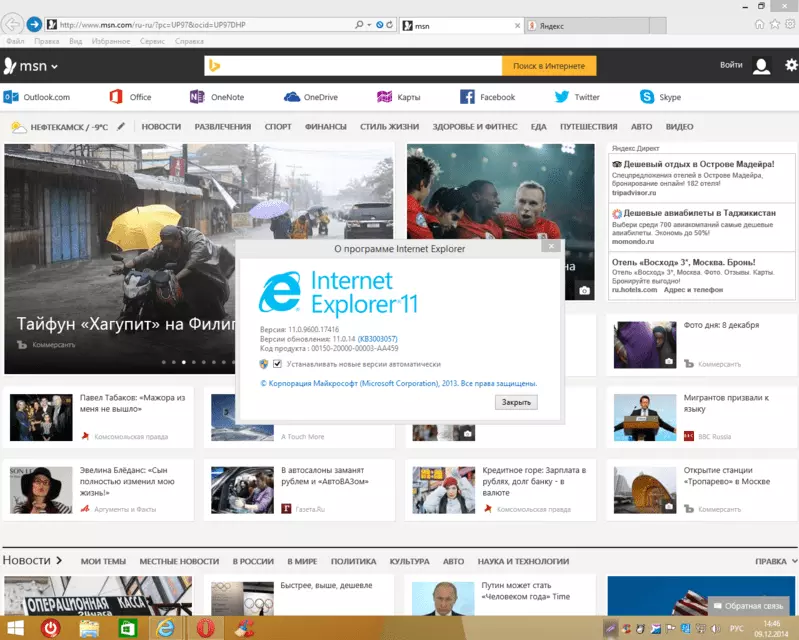Open the Skype shortcut icon

648,97
